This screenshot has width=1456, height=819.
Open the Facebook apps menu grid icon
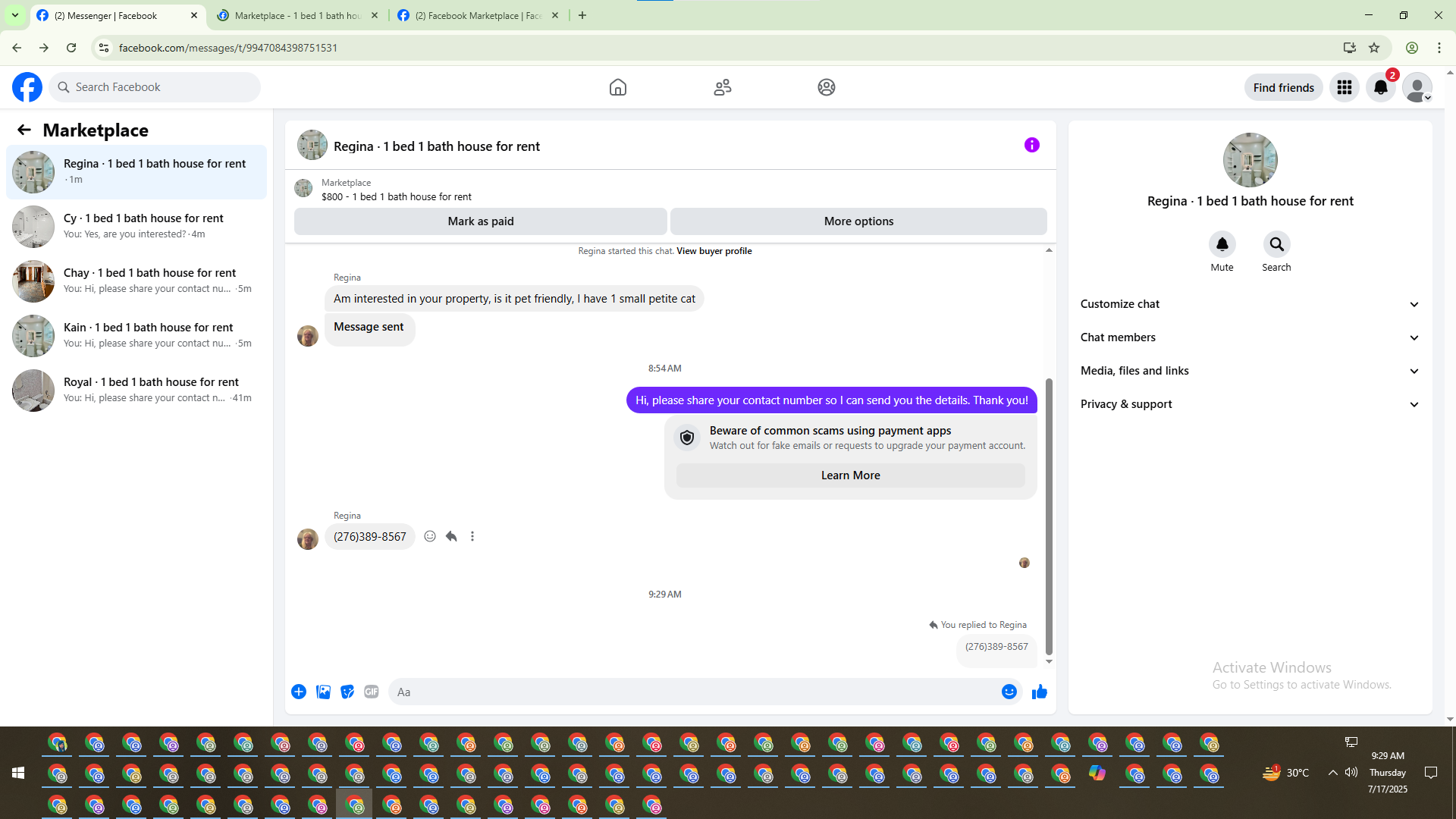1345,87
